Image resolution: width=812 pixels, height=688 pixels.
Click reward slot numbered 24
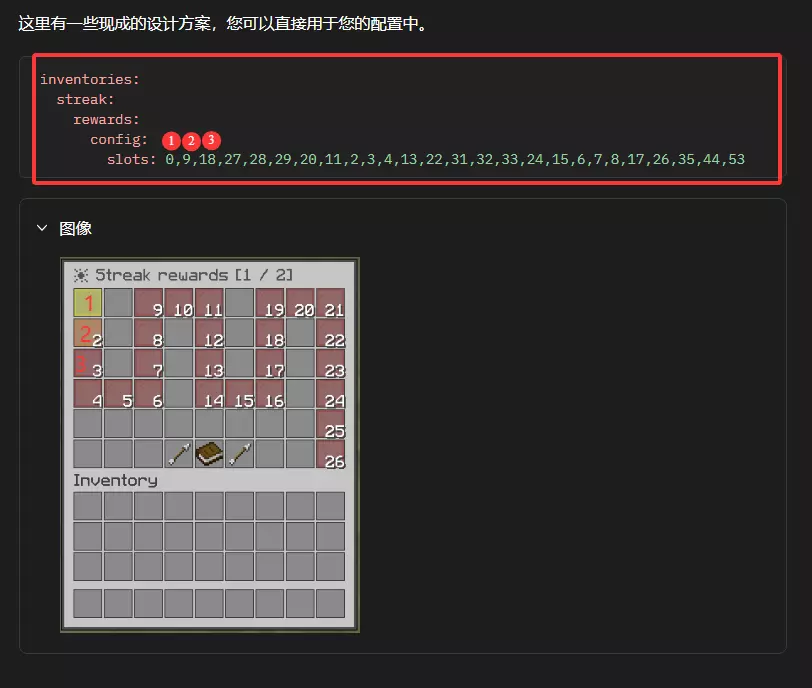(330, 393)
